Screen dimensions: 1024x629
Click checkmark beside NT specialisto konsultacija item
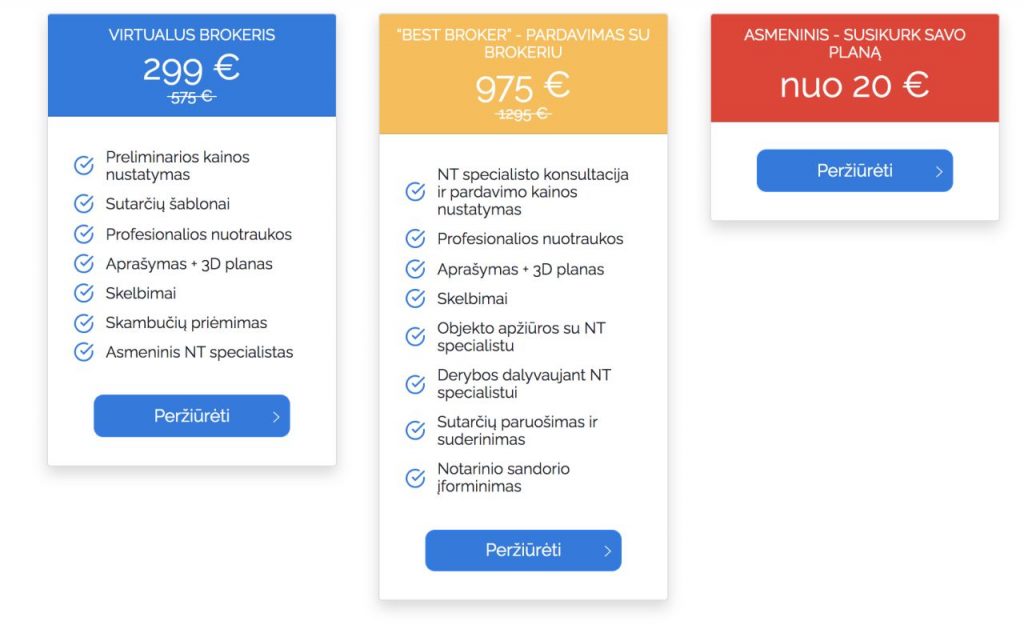click(x=415, y=191)
